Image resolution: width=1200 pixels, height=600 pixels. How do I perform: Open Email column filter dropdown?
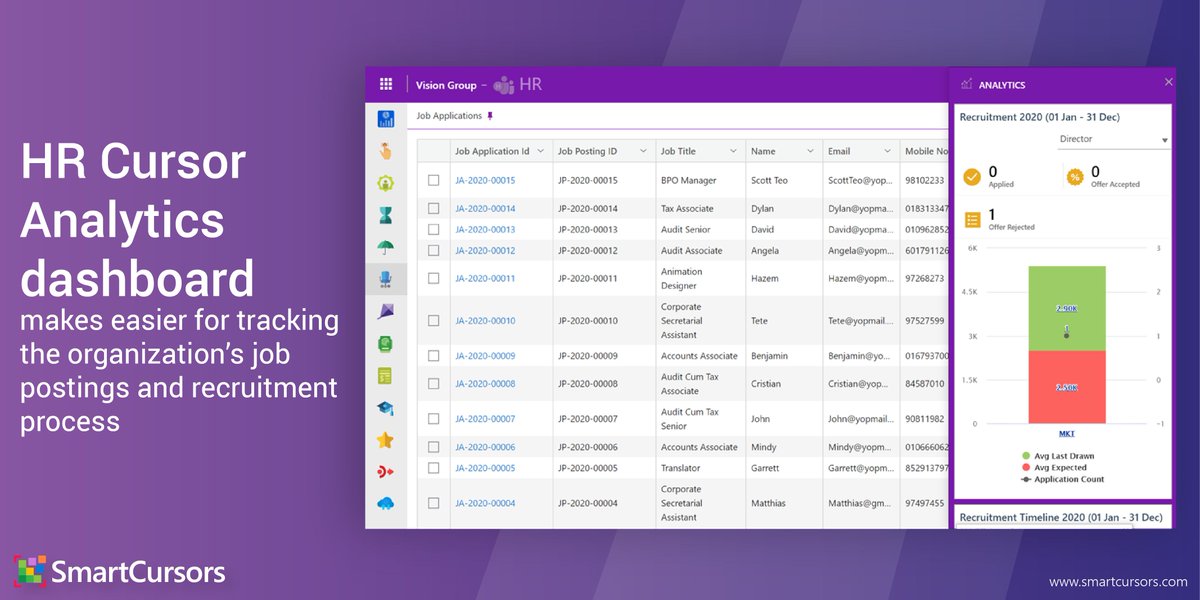tap(887, 151)
